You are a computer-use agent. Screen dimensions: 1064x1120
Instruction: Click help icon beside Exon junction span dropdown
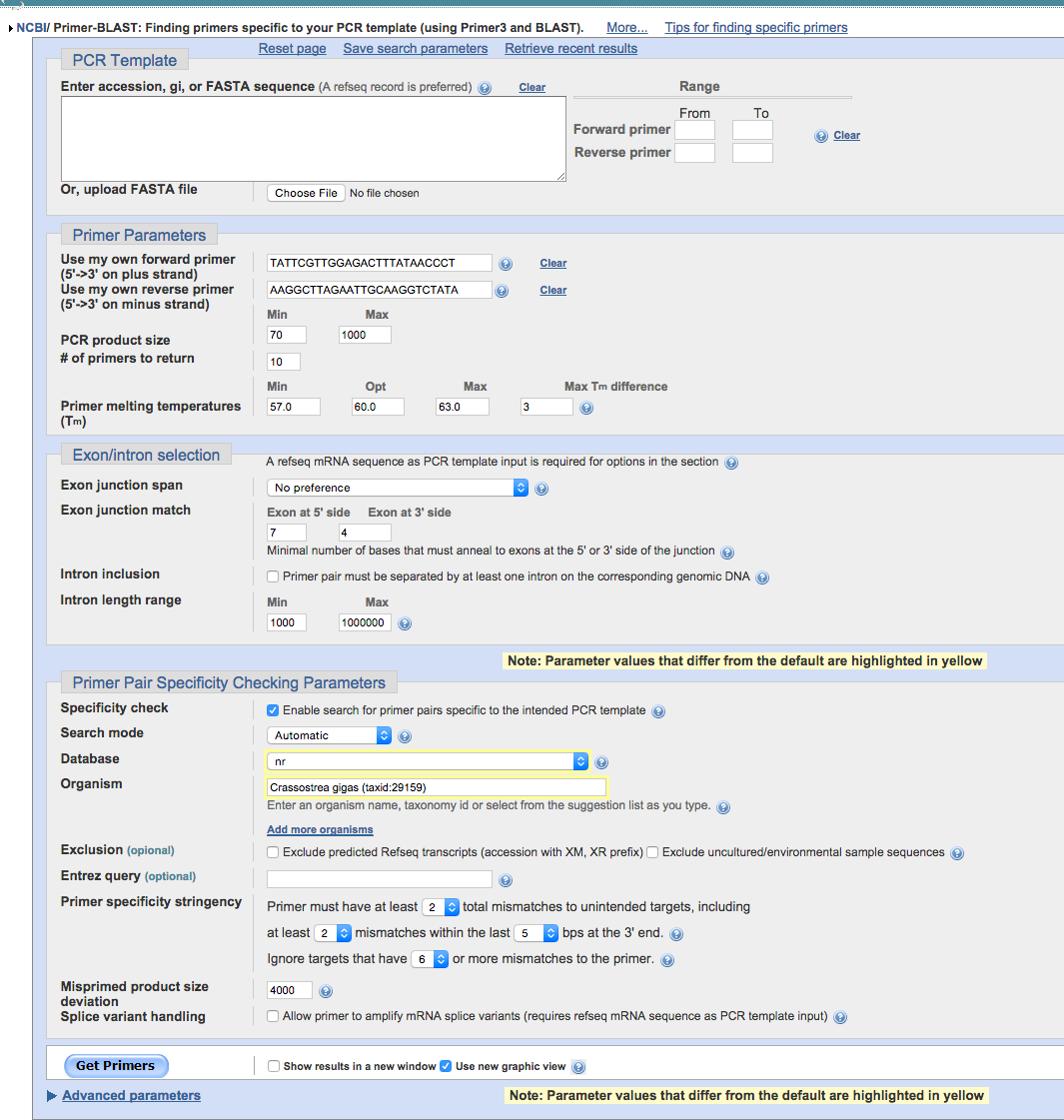[x=541, y=489]
